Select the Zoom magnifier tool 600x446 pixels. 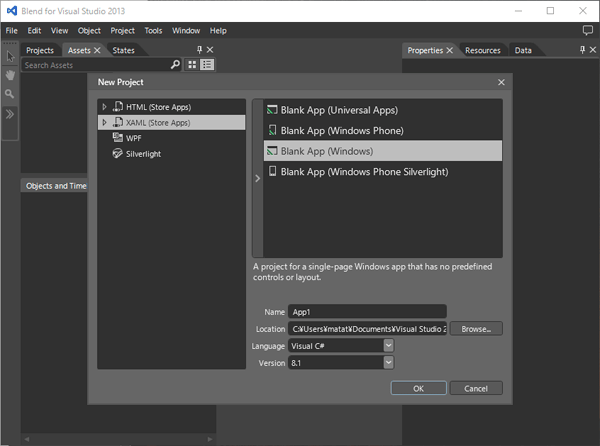pyautogui.click(x=10, y=94)
